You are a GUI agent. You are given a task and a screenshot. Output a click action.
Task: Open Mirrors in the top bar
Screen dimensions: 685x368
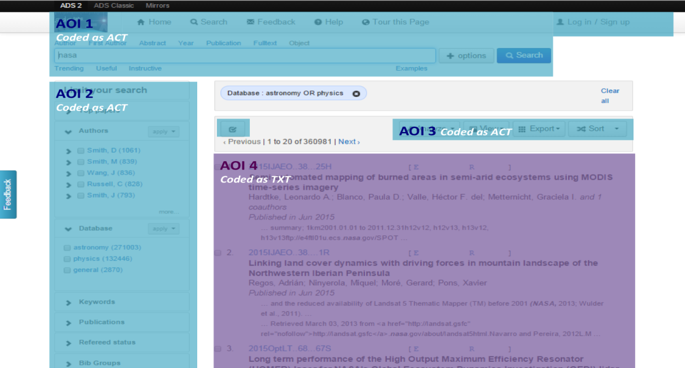tap(157, 6)
